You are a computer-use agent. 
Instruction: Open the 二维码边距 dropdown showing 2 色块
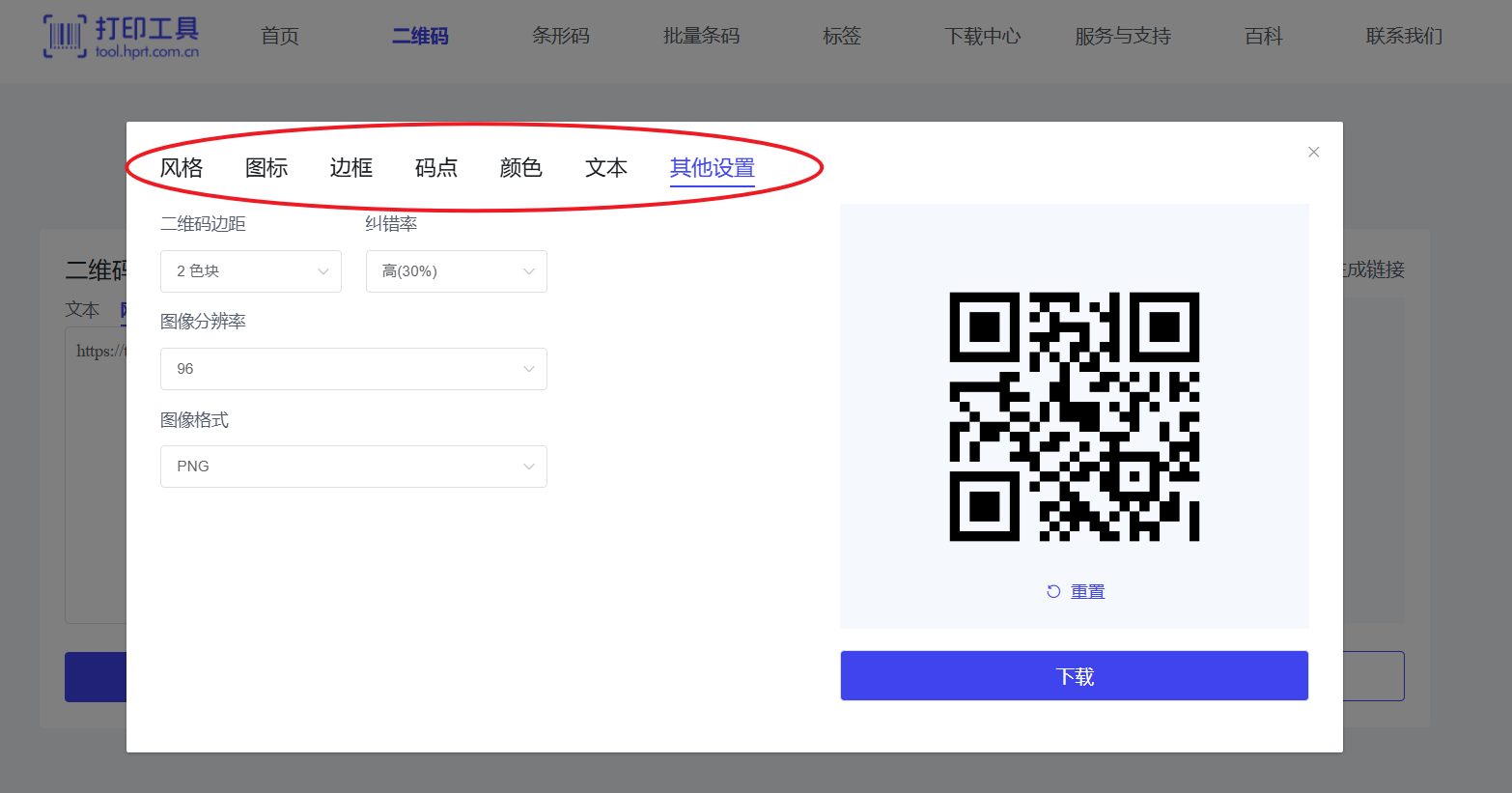[251, 271]
